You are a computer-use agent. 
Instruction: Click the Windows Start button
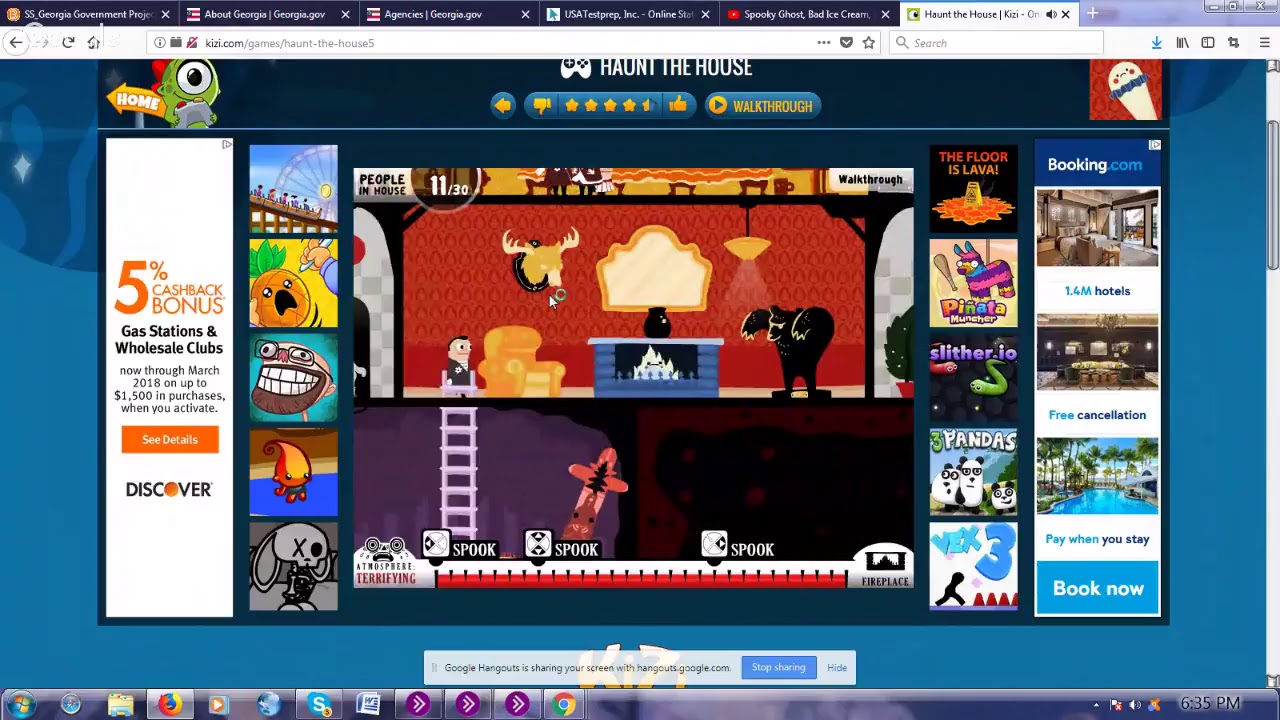coord(21,704)
